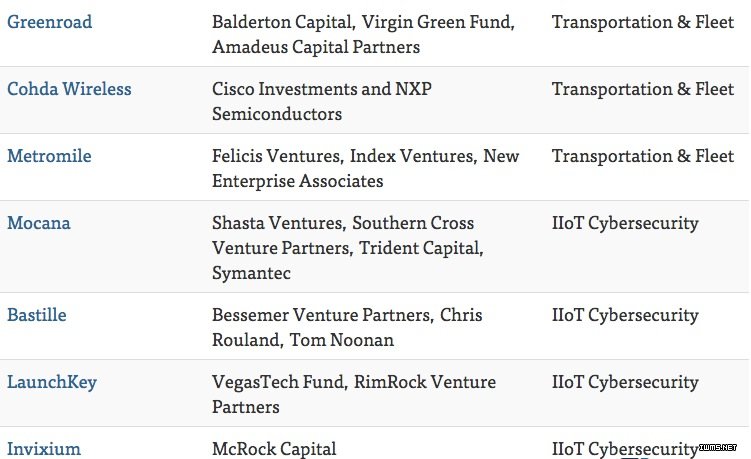Click the Cisco Investments and NXP cell
The height and width of the screenshot is (459, 751).
click(322, 102)
